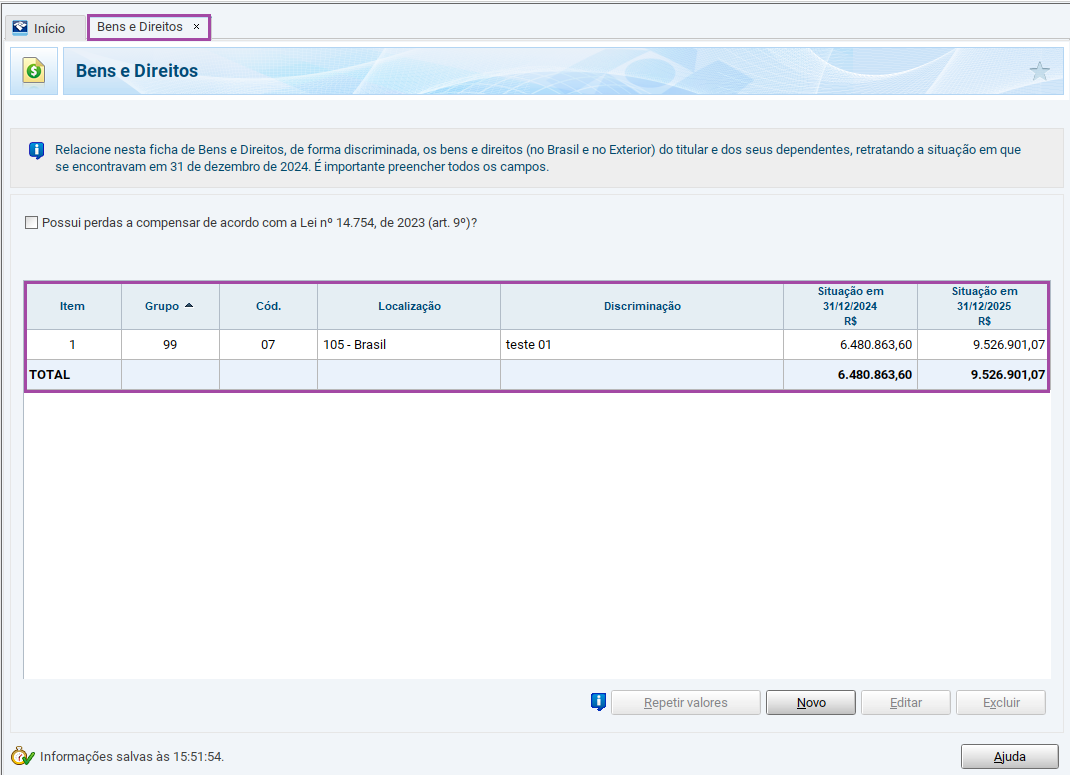Viewport: 1070px width, 775px height.
Task: Click code value 07 in row 1
Action: click(x=268, y=345)
